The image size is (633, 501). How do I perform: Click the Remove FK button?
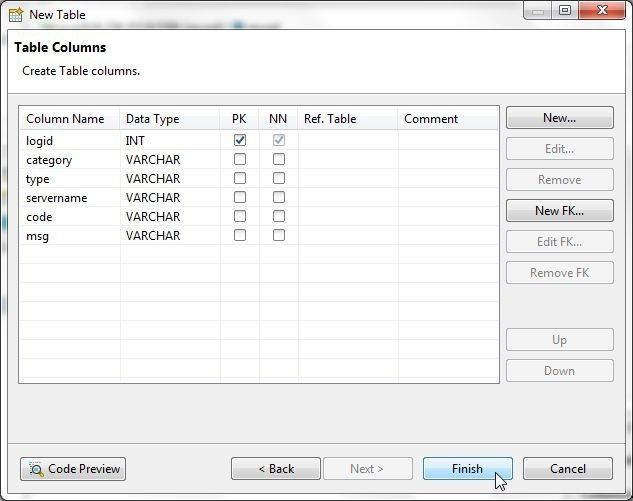(560, 273)
